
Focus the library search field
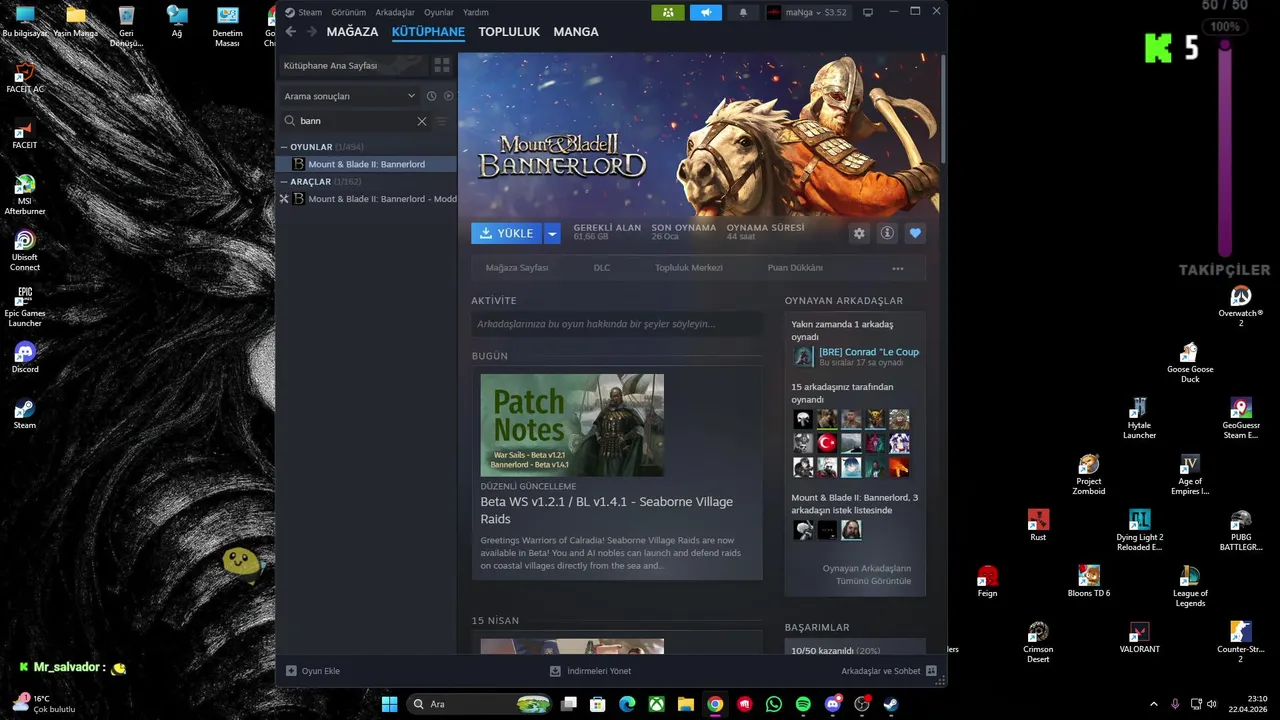355,121
